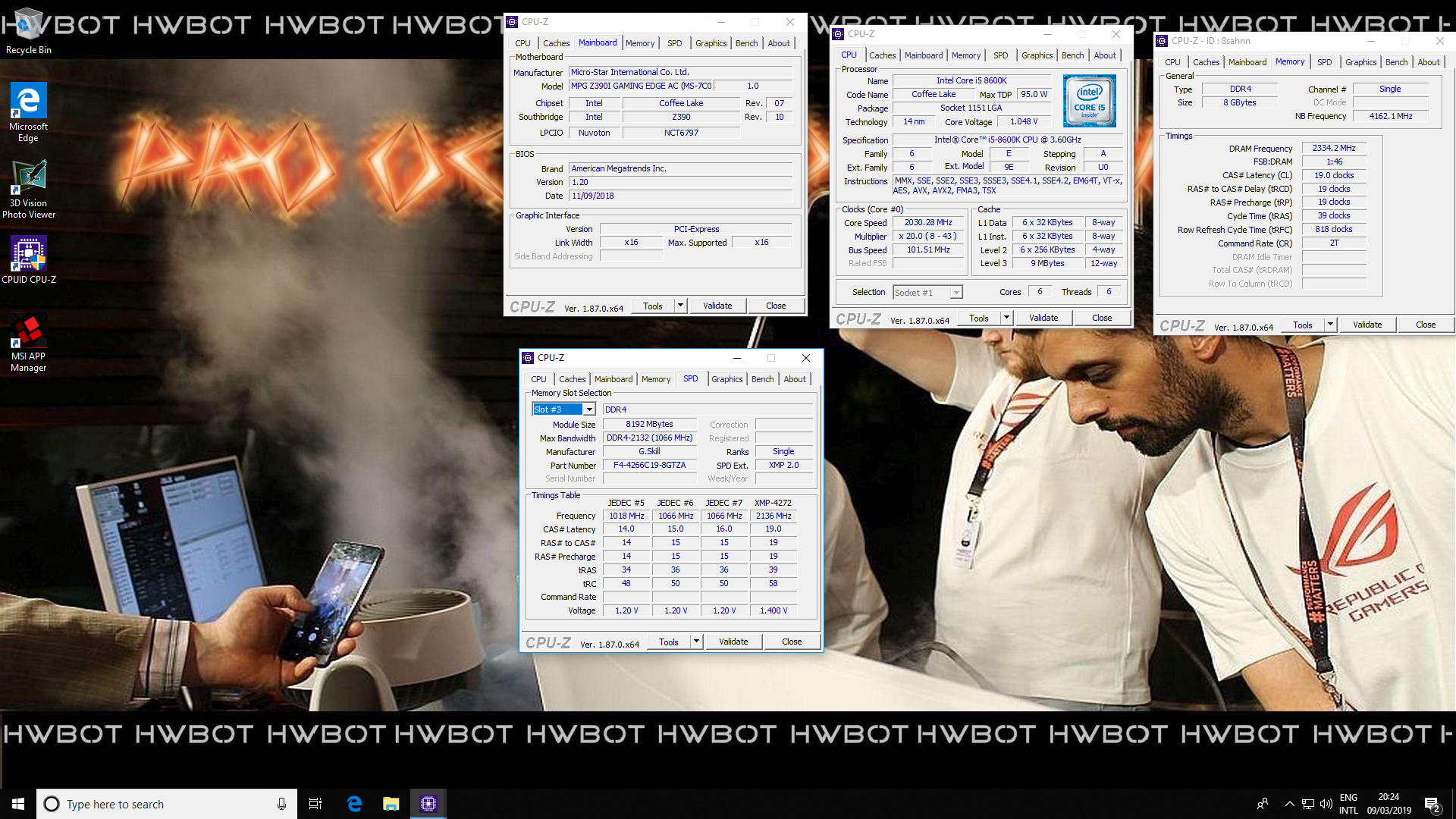1456x819 pixels.
Task: Click the CPU-Z processor window title icon
Action: (839, 34)
